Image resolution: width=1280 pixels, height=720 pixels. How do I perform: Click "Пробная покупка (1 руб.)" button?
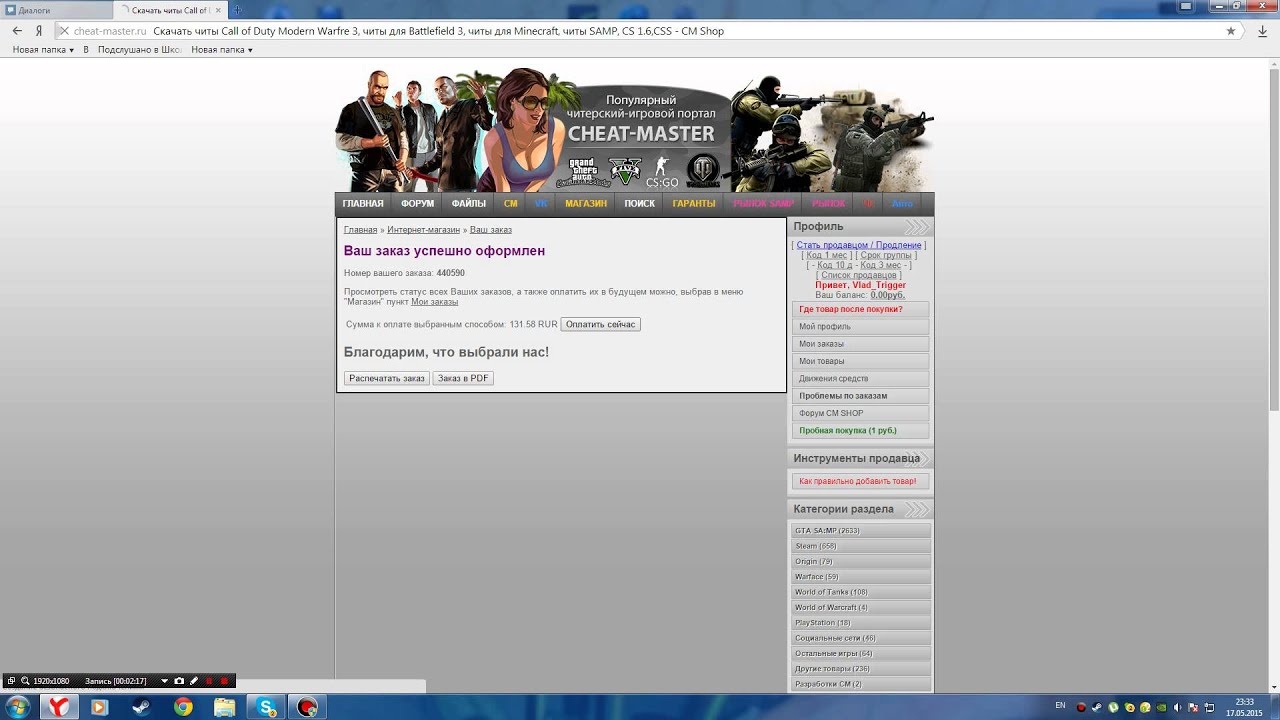tap(860, 431)
